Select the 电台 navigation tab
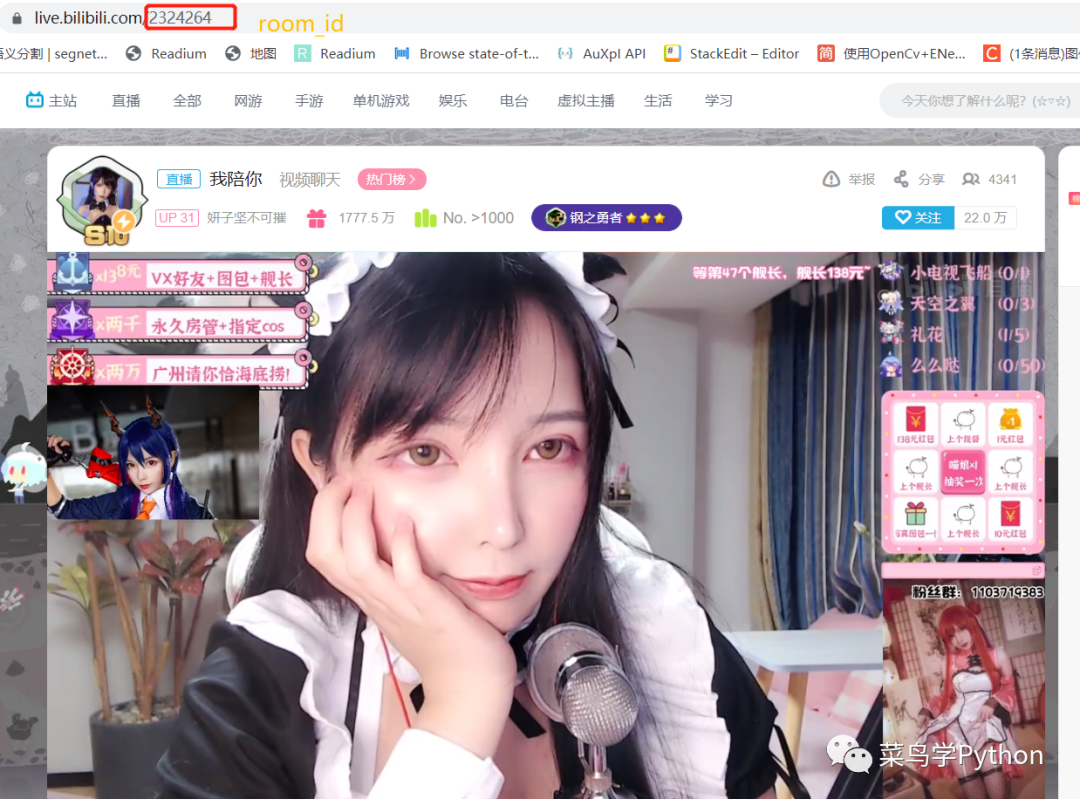The height and width of the screenshot is (806, 1080). coord(514,101)
